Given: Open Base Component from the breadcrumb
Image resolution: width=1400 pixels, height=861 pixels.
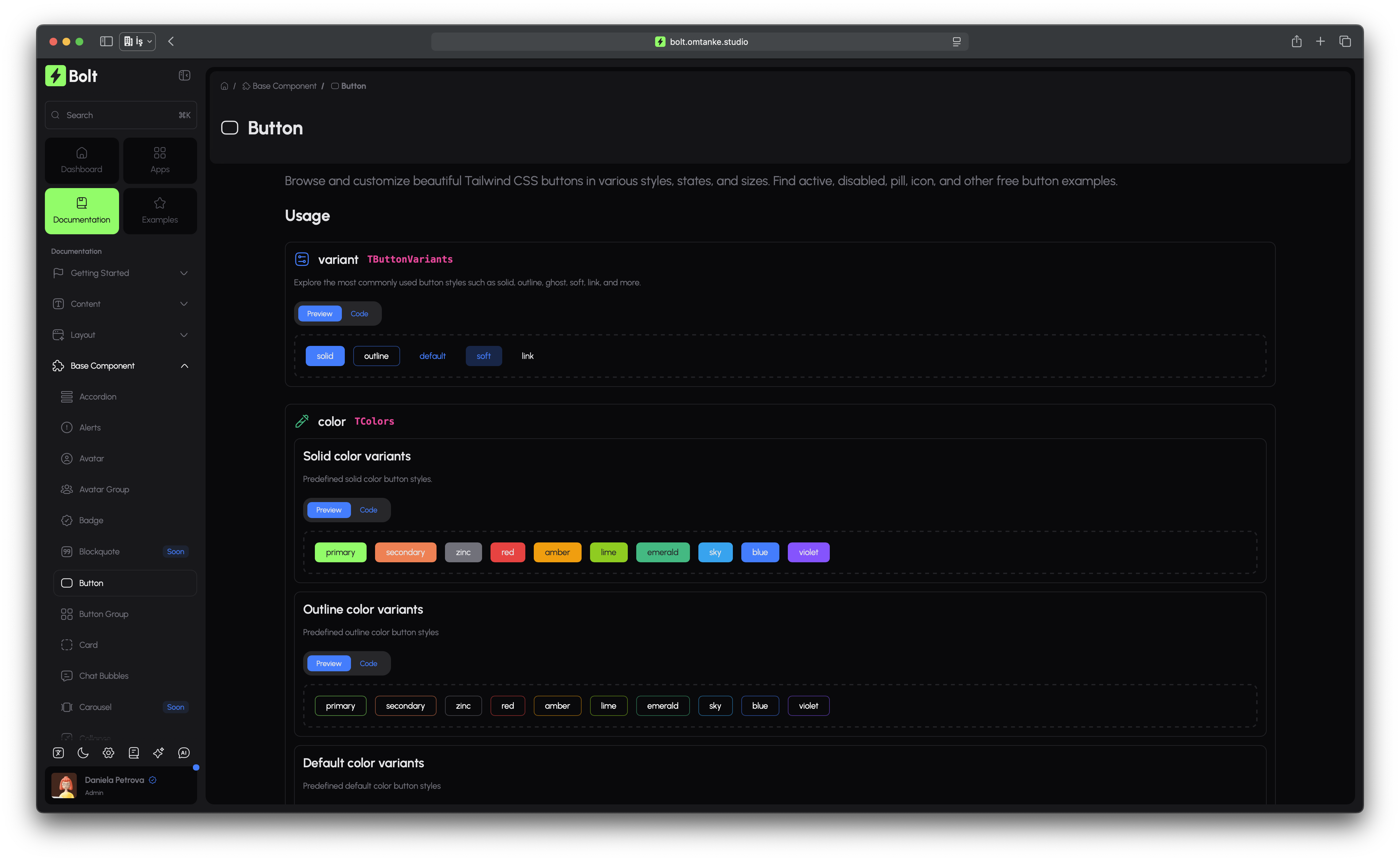Looking at the screenshot, I should coord(285,85).
